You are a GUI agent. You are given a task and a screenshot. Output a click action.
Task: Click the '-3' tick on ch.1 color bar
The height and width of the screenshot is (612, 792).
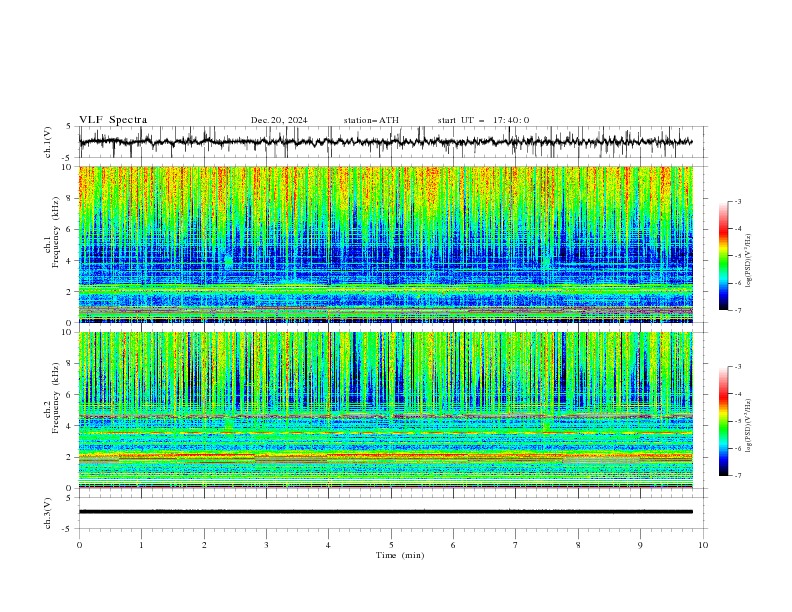point(738,201)
